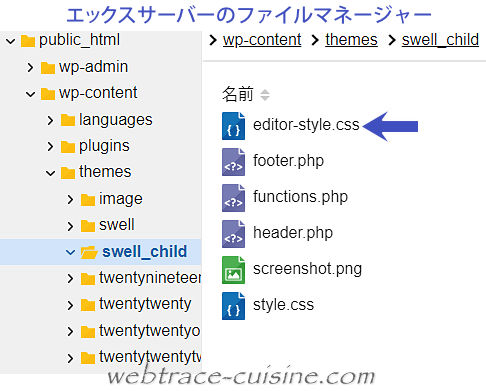486x391 pixels.
Task: Click the open swell_child folder icon
Action: [x=89, y=252]
